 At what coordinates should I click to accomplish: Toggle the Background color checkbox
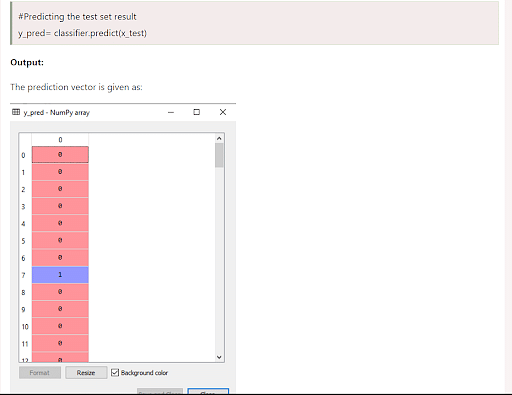pyautogui.click(x=115, y=372)
